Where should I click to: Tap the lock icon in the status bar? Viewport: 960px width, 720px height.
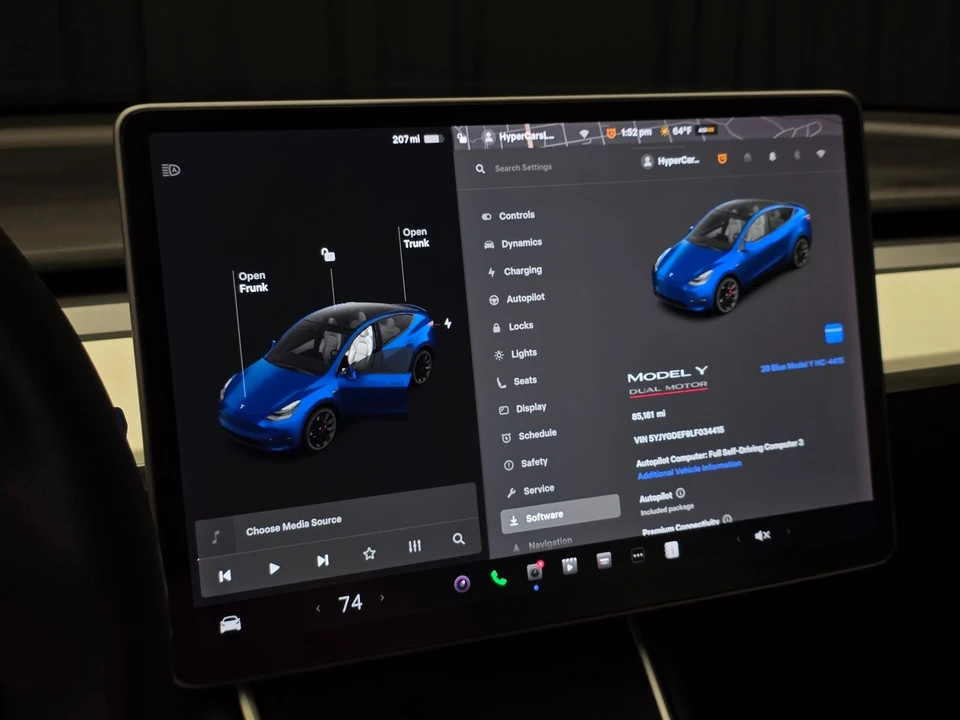tap(462, 138)
